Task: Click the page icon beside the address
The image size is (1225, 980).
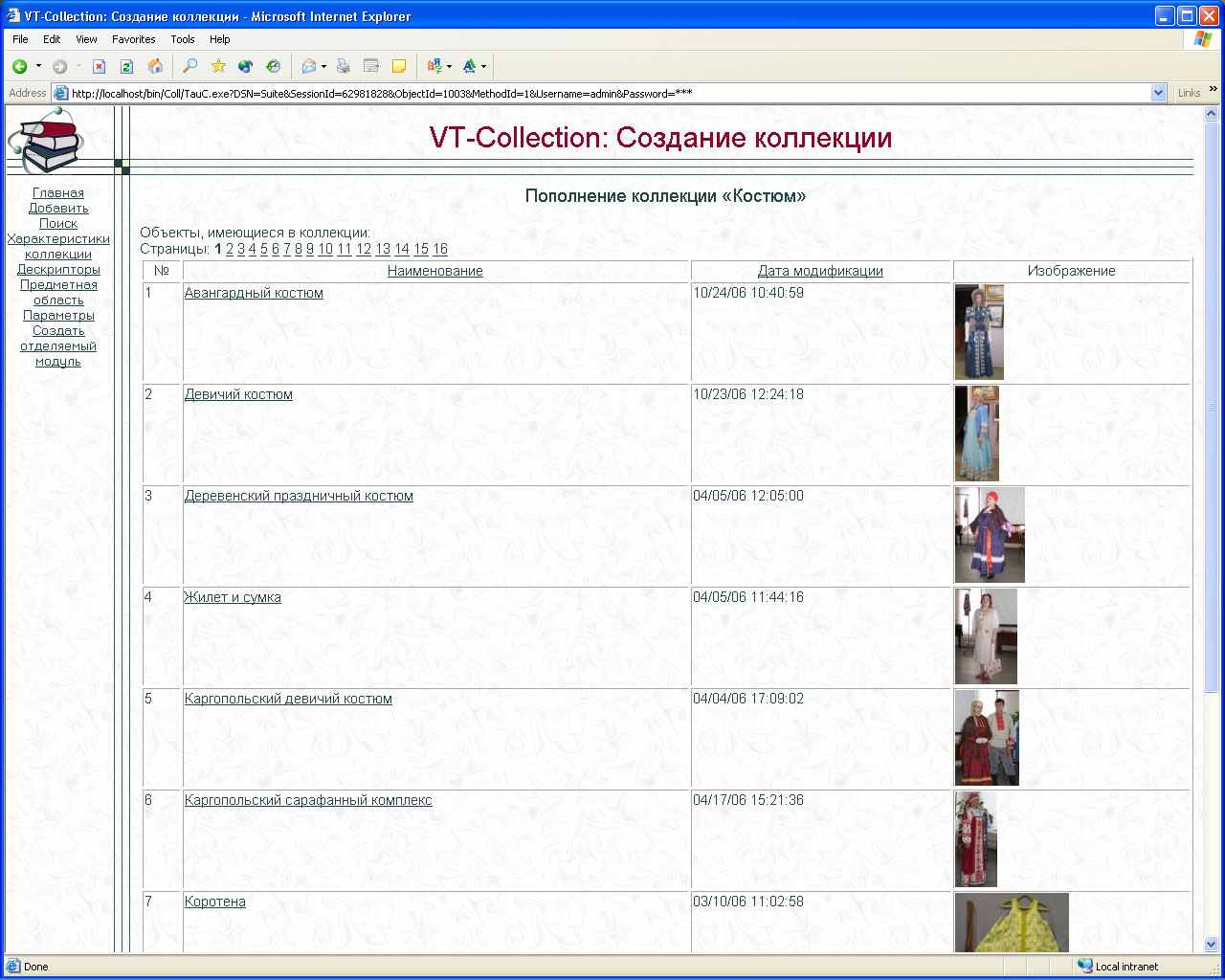Action: coord(61,93)
